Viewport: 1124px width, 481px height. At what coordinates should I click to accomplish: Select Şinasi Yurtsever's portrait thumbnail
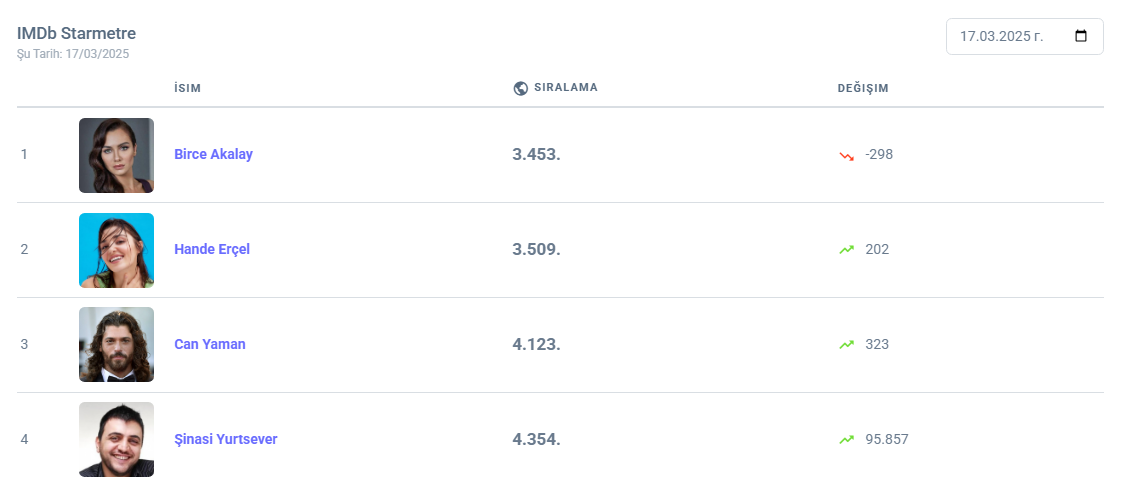116,439
